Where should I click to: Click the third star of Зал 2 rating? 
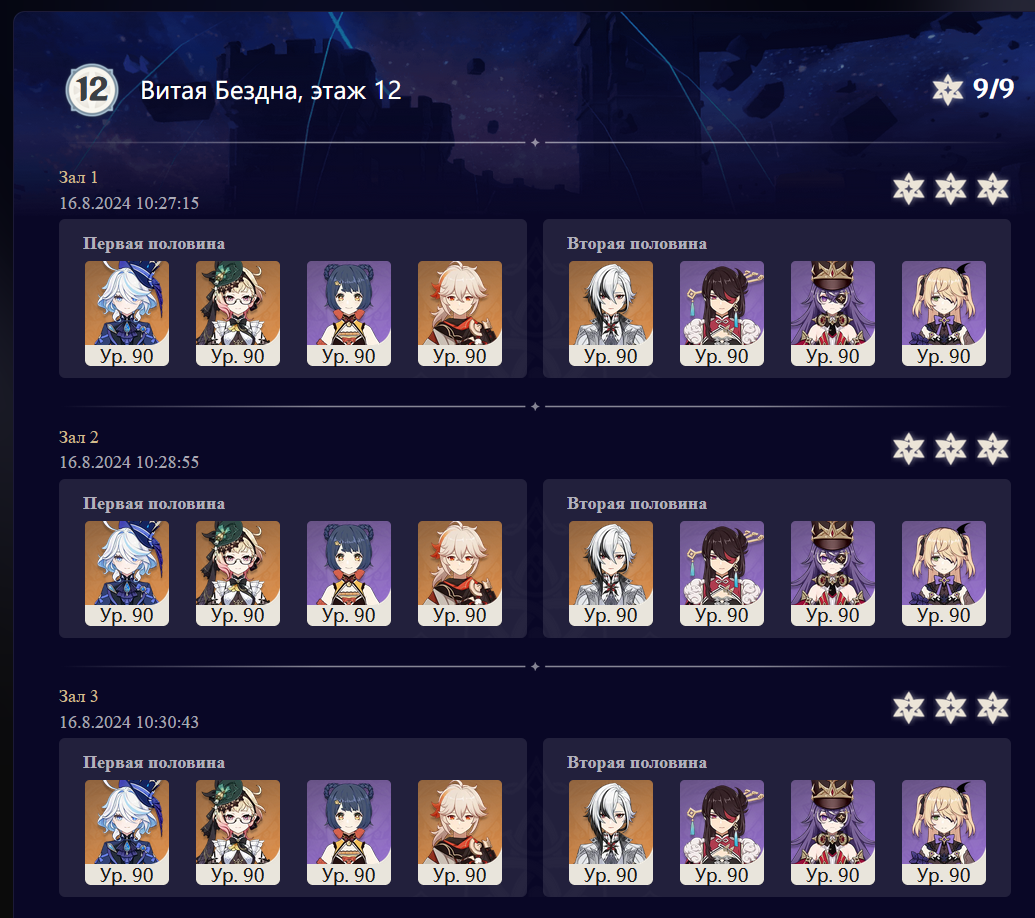(992, 449)
